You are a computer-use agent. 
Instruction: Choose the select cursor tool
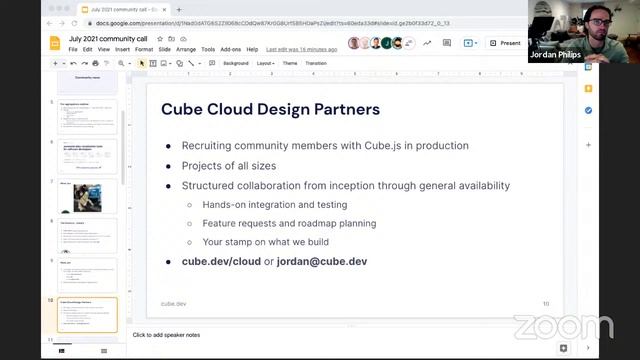tap(142, 63)
